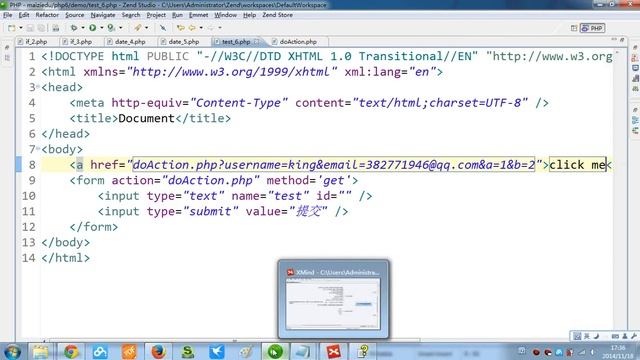640x360 pixels.
Task: Click the Back navigation arrow icon
Action: tap(192, 28)
